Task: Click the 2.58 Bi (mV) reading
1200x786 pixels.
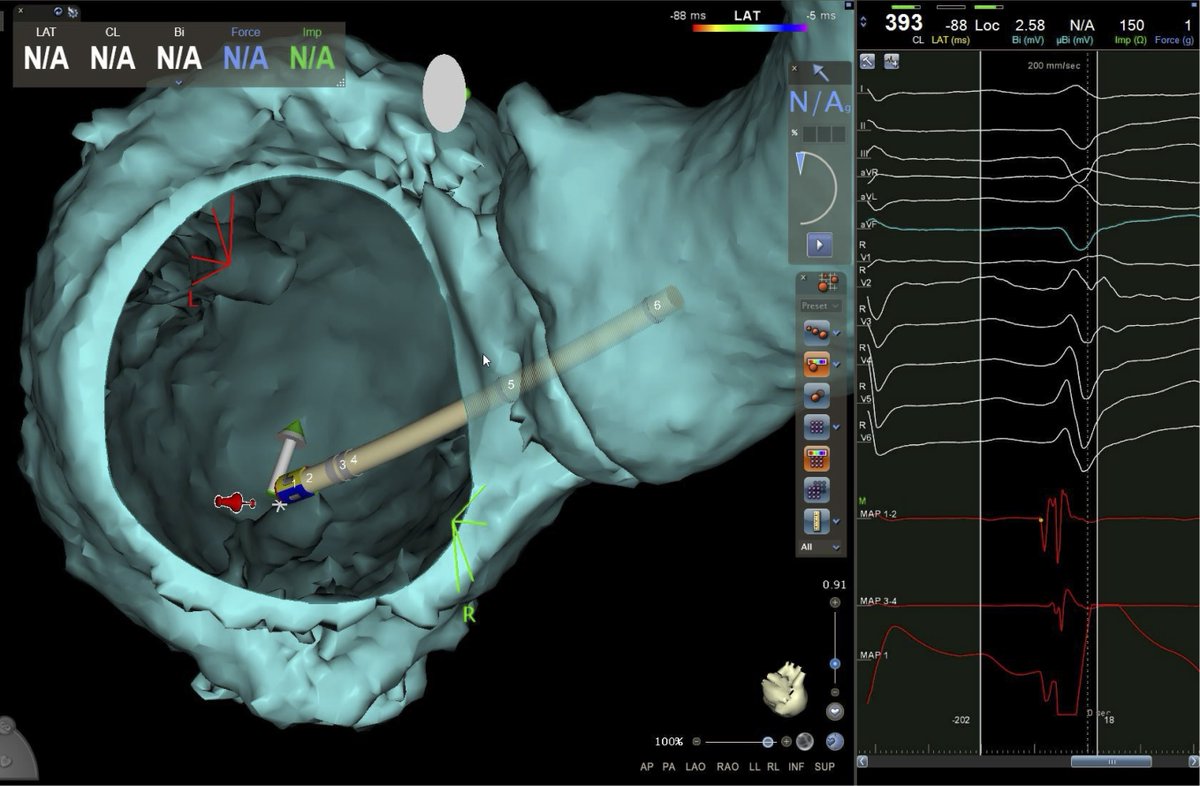Action: point(1030,24)
